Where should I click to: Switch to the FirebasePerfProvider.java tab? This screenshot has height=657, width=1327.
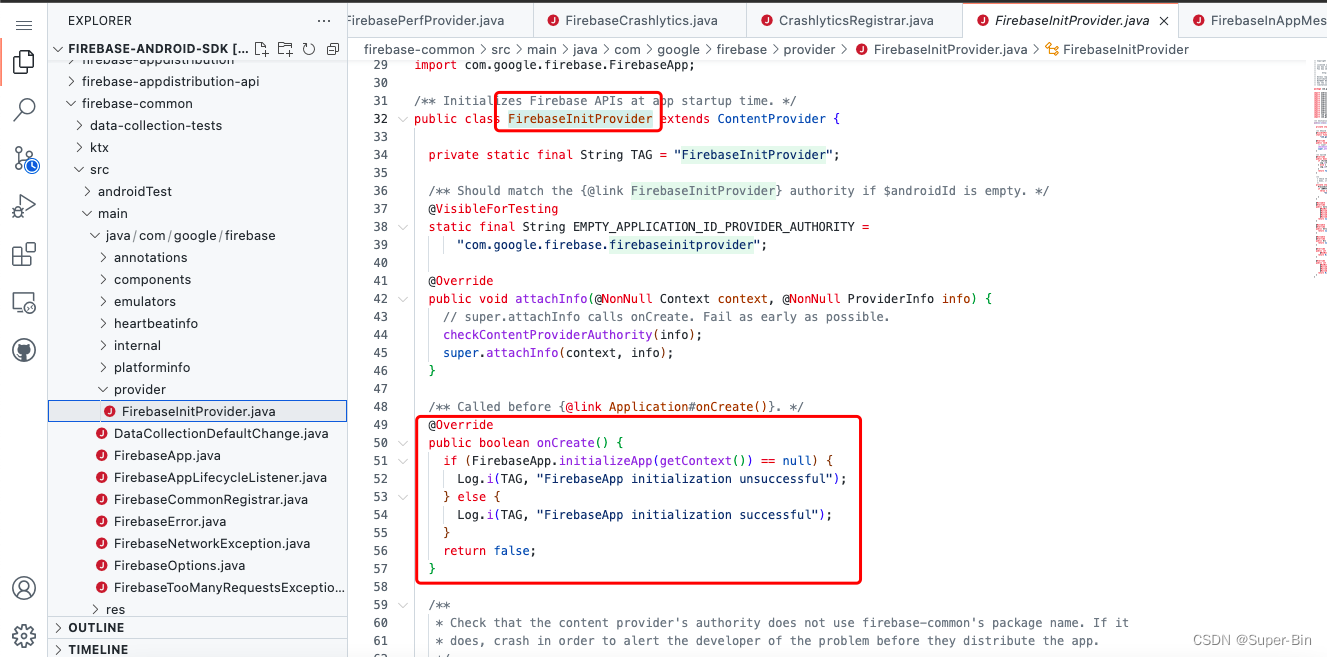coord(440,20)
